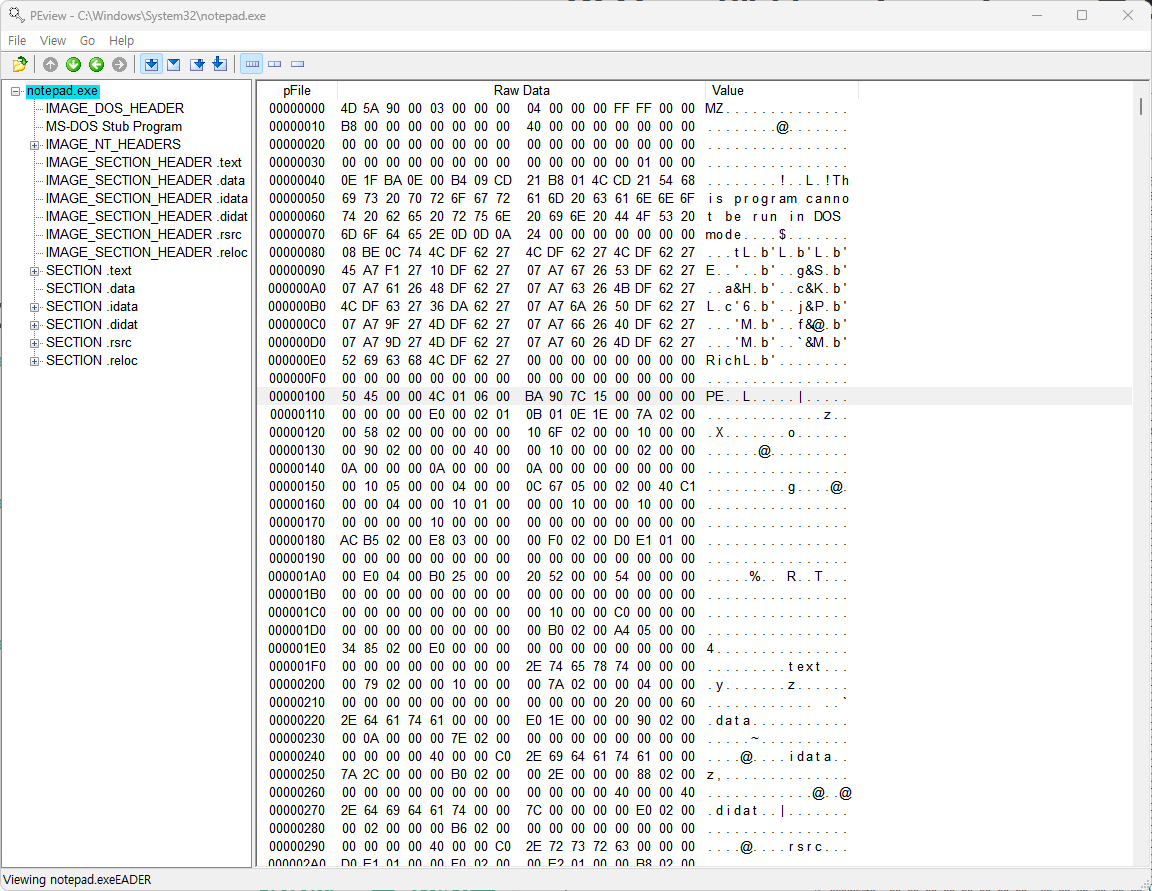This screenshot has height=891, width=1152.
Task: Click offset 00000000 in pFile column
Action: click(x=297, y=109)
